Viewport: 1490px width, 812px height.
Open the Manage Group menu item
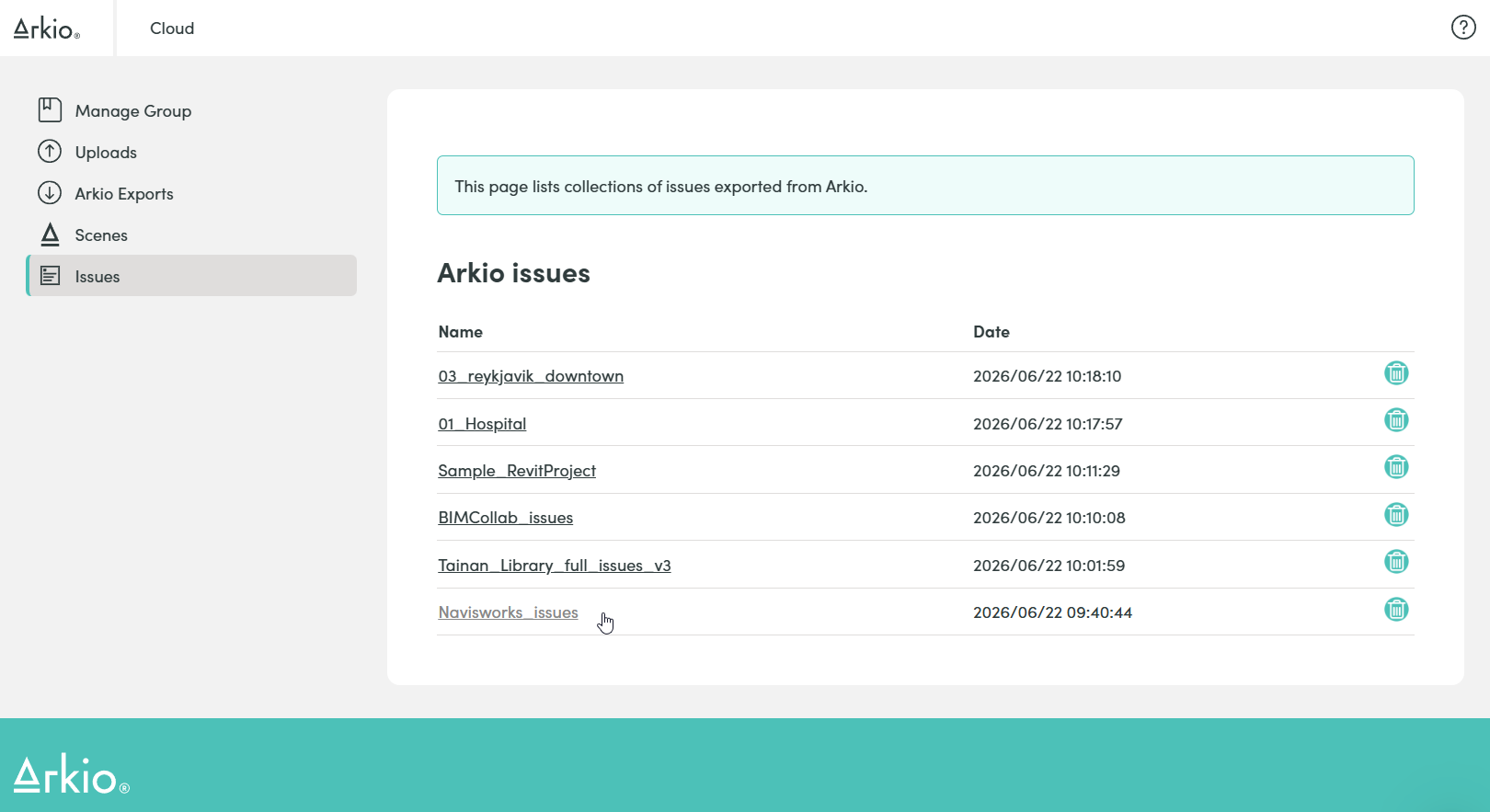point(191,110)
